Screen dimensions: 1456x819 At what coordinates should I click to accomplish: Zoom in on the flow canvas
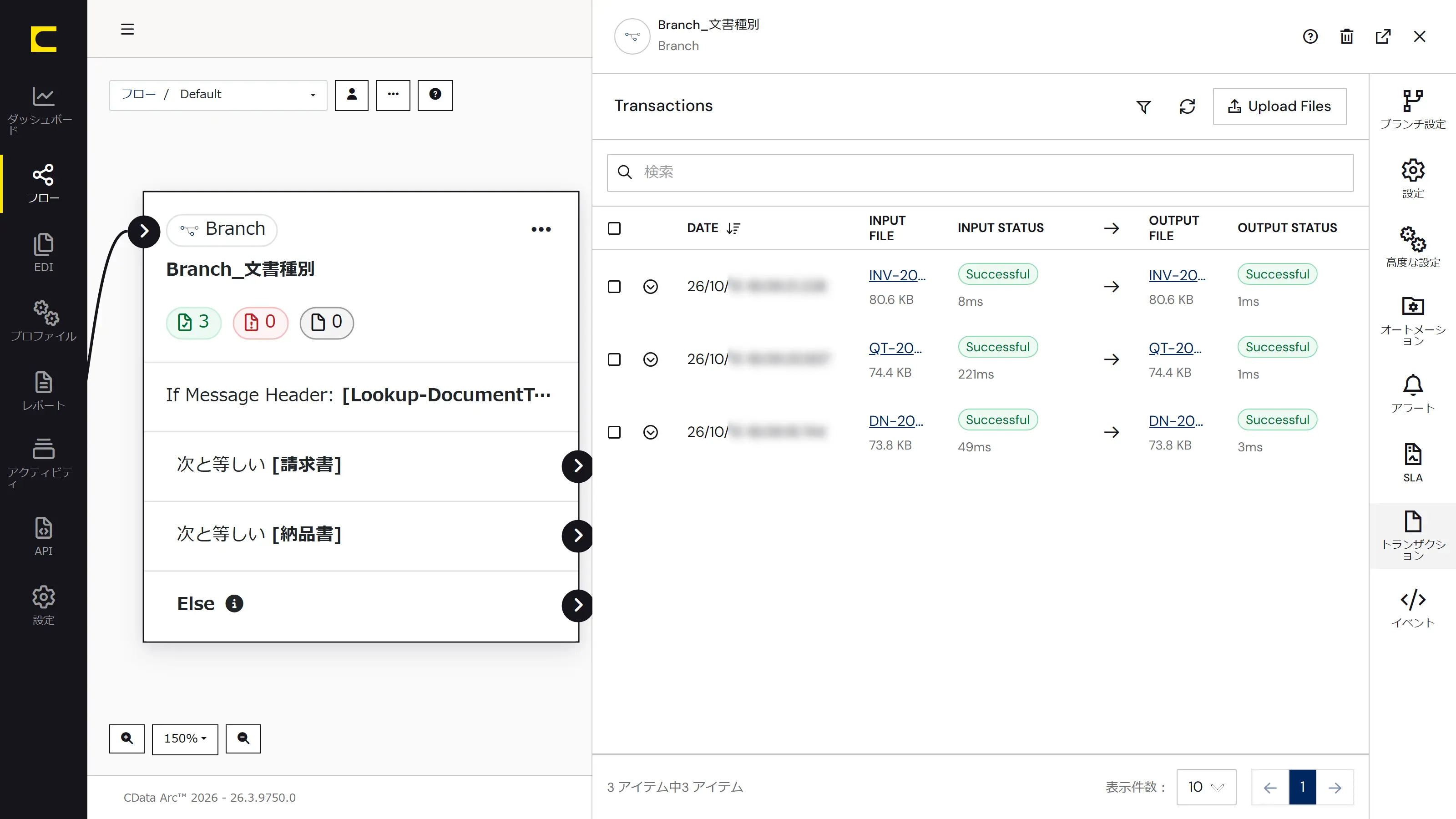pos(126,738)
